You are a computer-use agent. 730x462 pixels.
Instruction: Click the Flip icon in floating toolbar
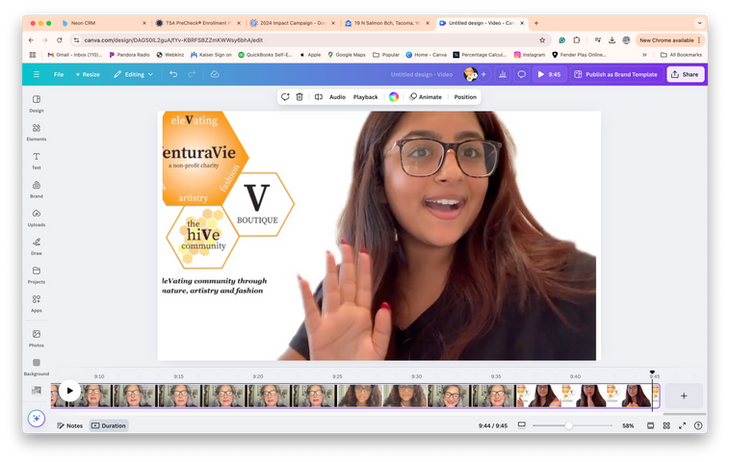pyautogui.click(x=318, y=97)
